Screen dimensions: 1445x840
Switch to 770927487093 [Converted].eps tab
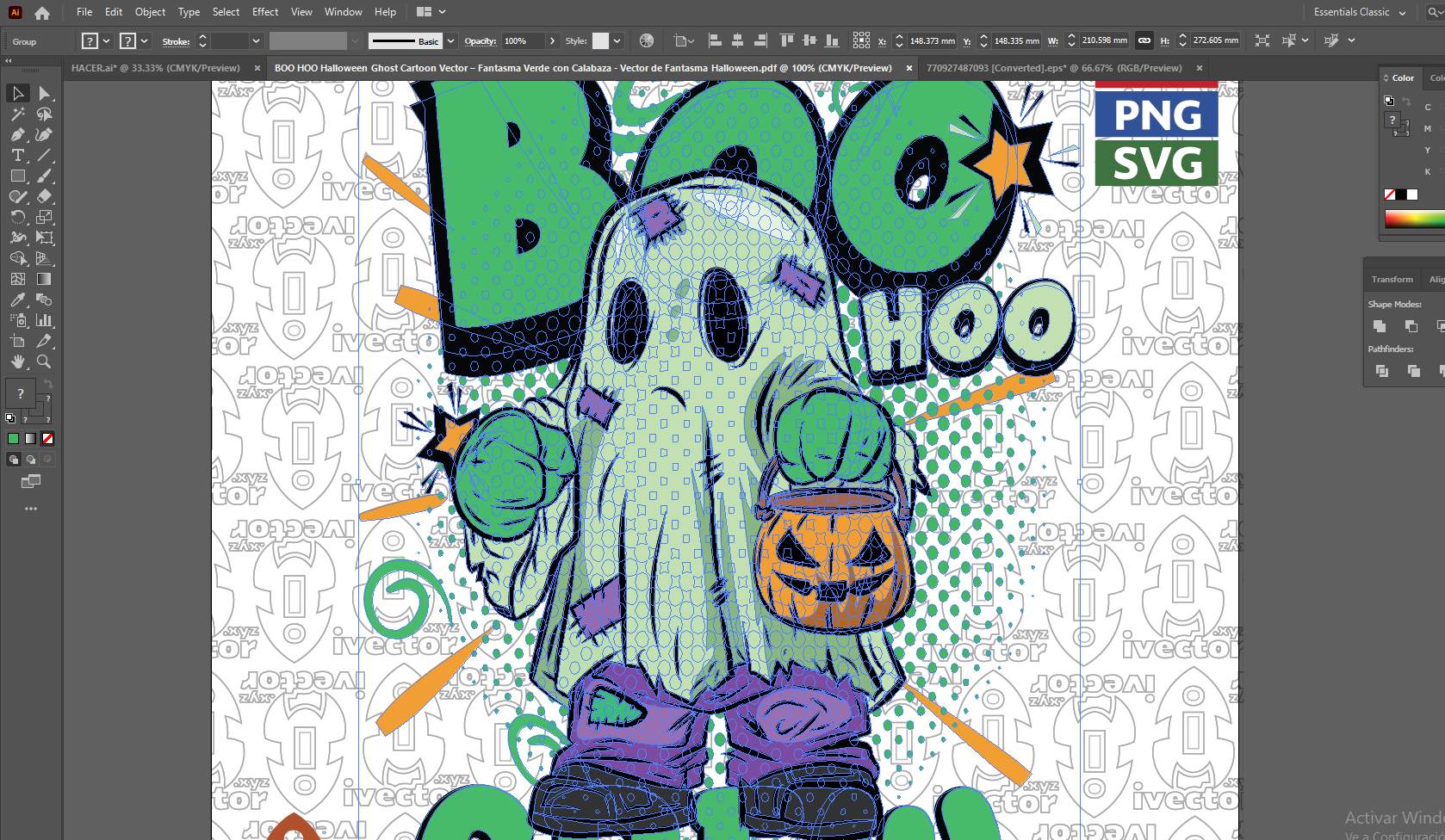pyautogui.click(x=1054, y=68)
